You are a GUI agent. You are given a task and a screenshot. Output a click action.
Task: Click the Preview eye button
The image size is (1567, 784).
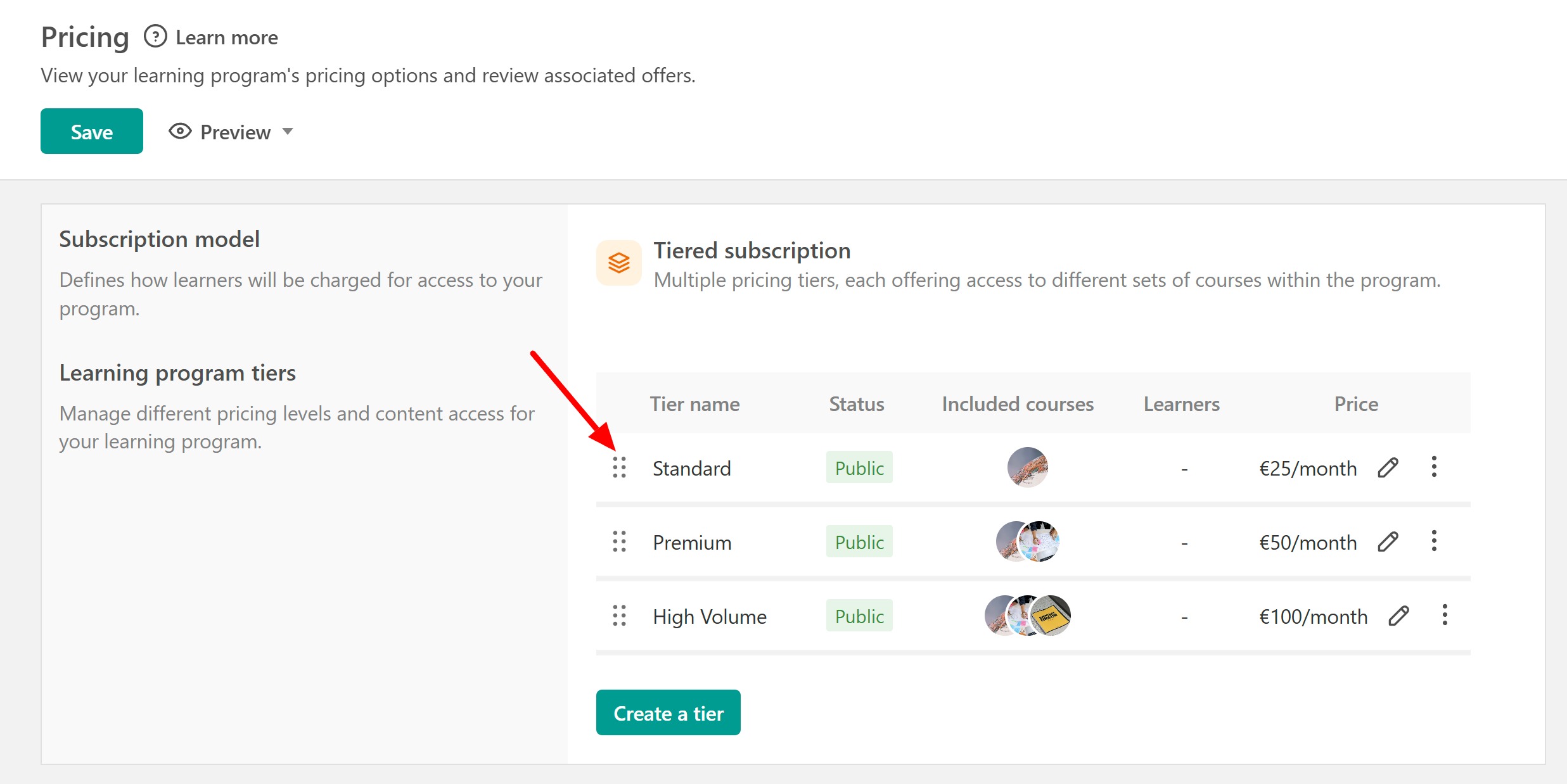click(220, 132)
